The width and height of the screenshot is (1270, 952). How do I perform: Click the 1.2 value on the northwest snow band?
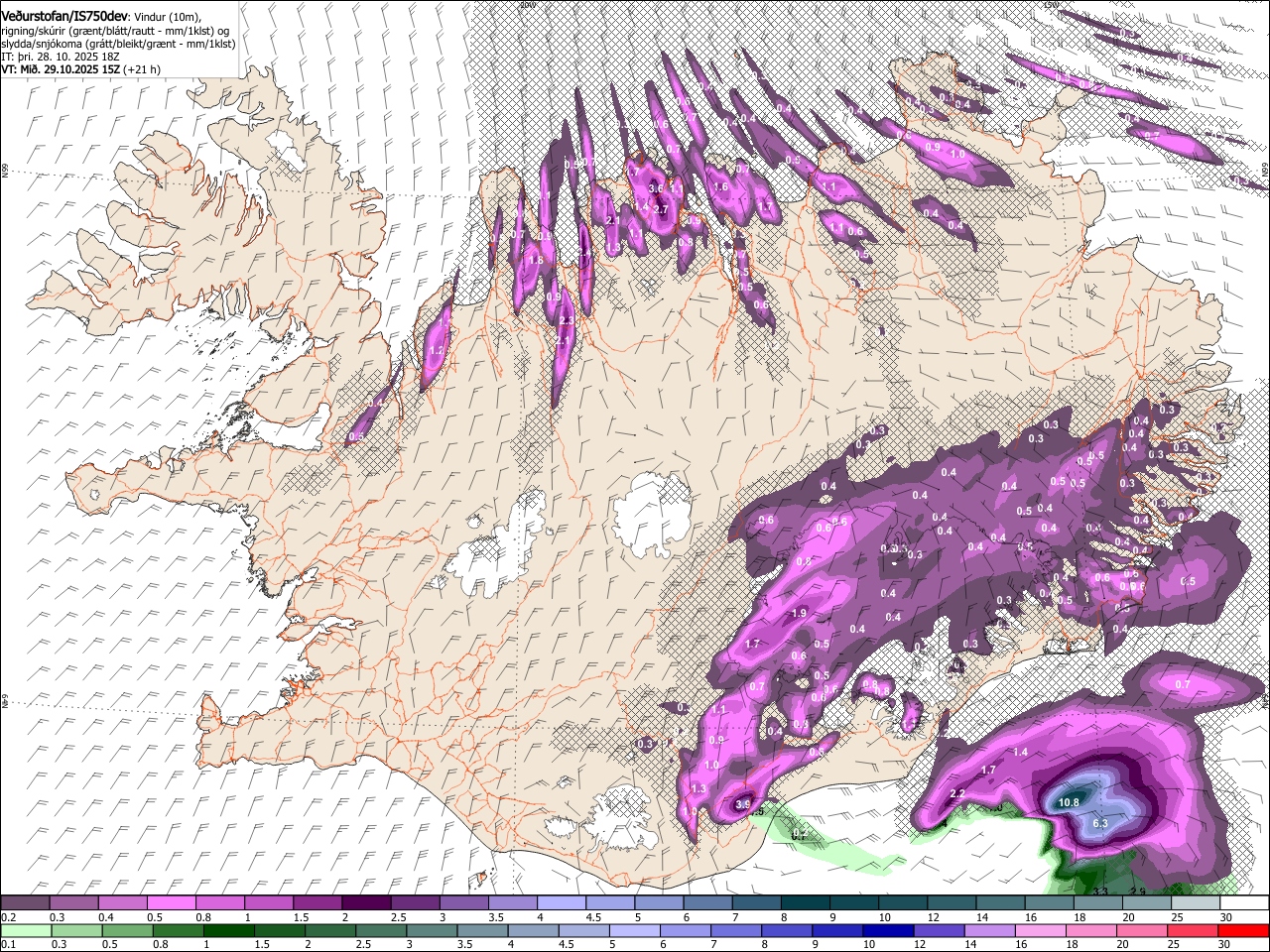(436, 350)
